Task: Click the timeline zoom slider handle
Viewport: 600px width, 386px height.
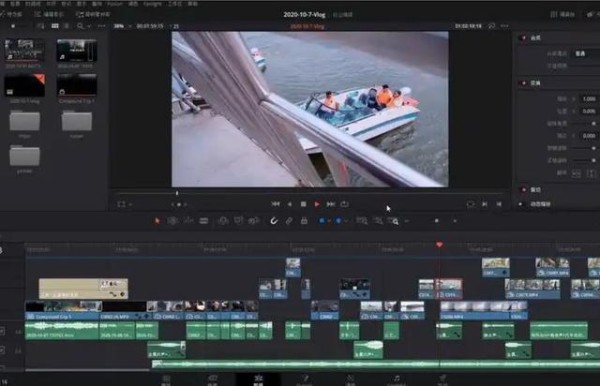Action: click(437, 221)
